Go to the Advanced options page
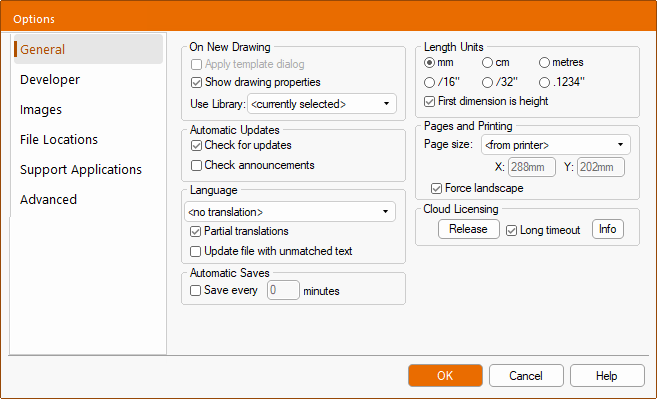 88,200
